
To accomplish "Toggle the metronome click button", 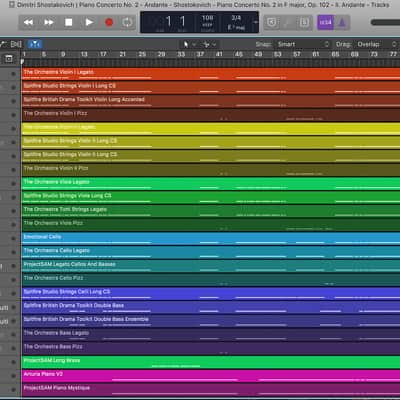I will [342, 22].
